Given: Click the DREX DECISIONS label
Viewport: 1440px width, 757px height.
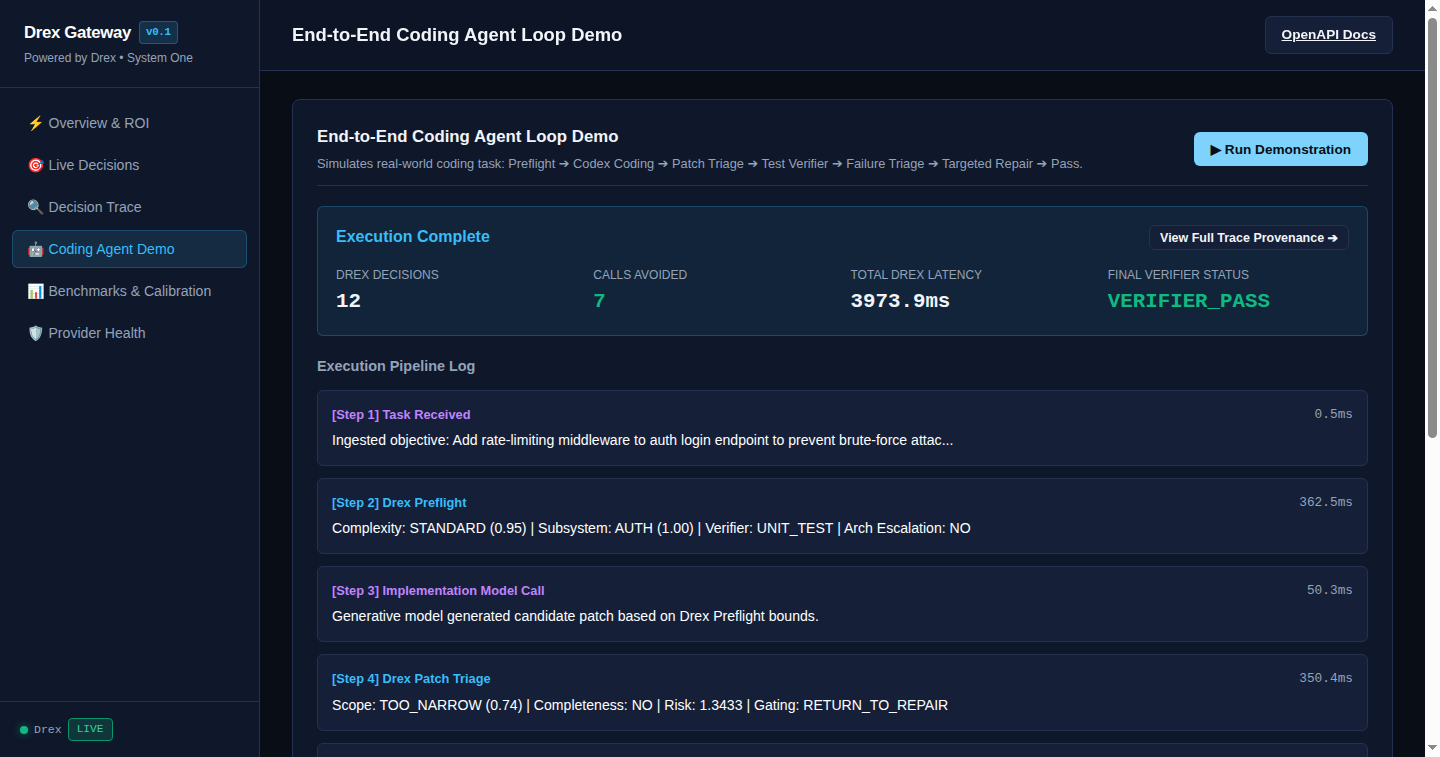Looking at the screenshot, I should coord(387,274).
